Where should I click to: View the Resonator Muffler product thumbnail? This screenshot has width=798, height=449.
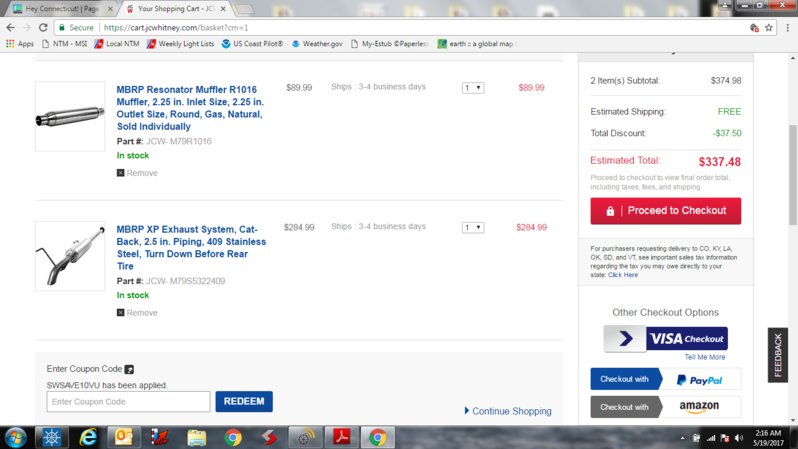[x=70, y=117]
